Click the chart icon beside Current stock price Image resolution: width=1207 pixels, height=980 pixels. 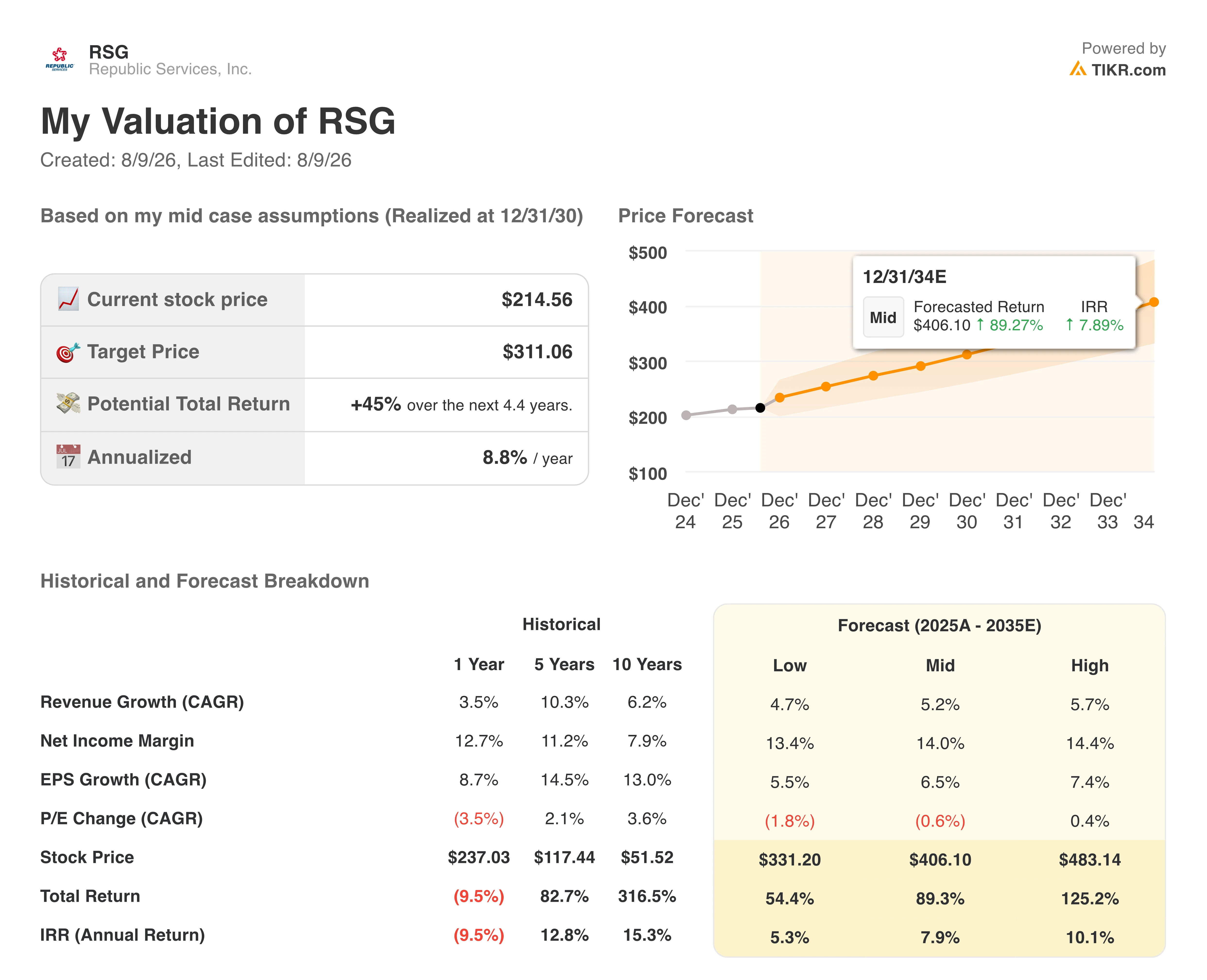(68, 299)
